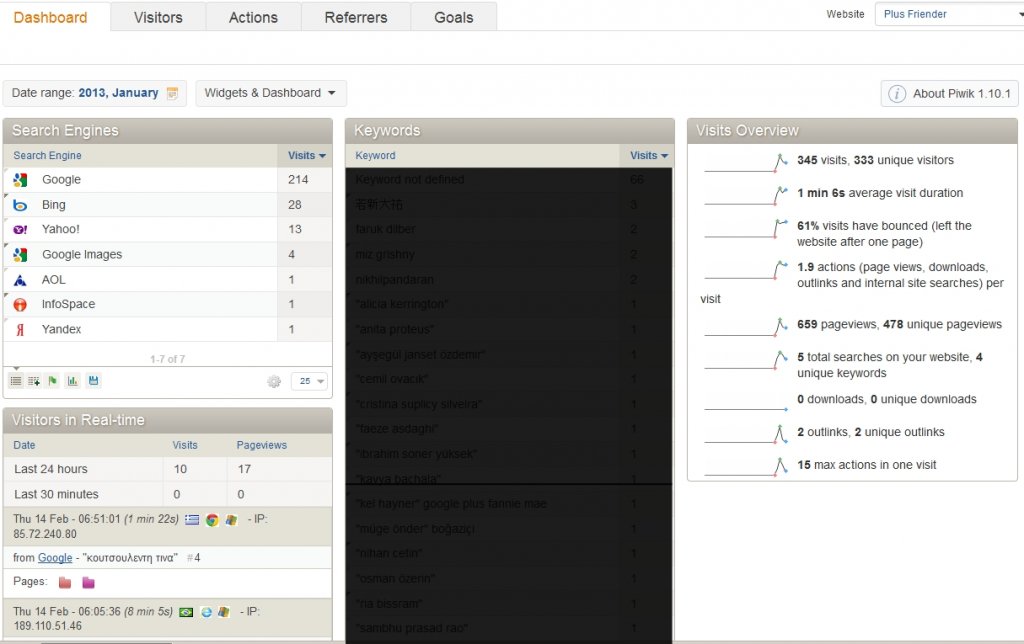Screen dimensions: 1024x644
Task: Click the '1-7 of 7' pagination text
Action: [167, 359]
